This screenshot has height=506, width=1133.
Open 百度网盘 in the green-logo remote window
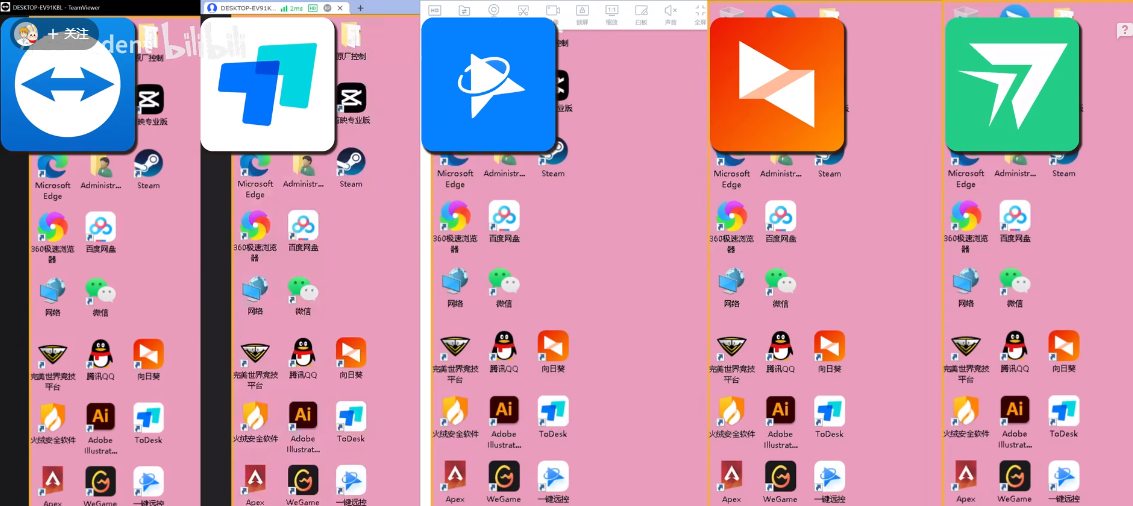click(1015, 221)
